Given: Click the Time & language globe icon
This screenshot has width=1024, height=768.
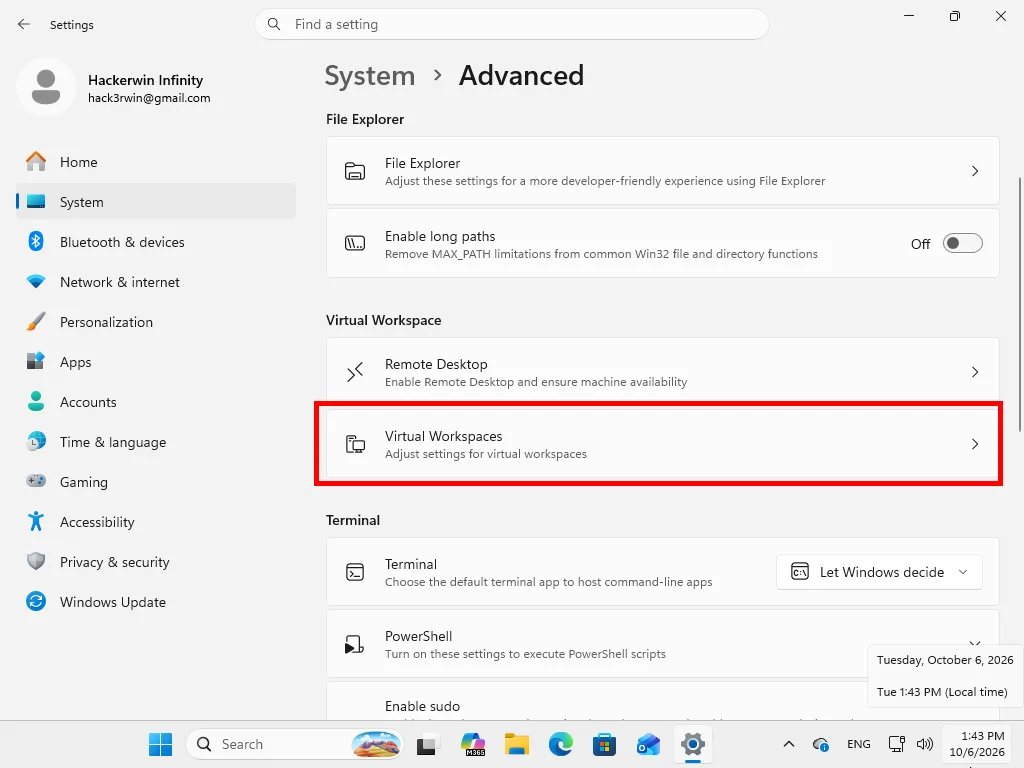Looking at the screenshot, I should tap(36, 441).
